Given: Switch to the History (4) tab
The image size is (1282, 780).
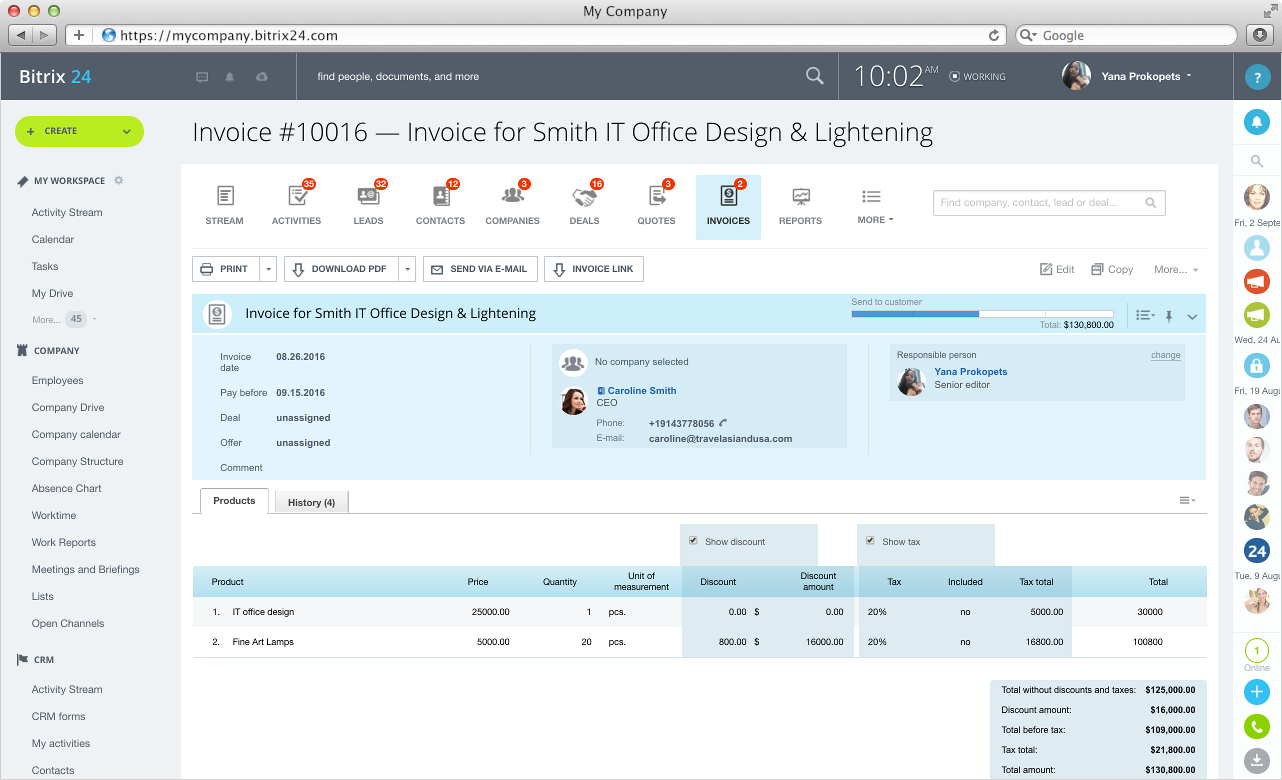Looking at the screenshot, I should tap(311, 502).
